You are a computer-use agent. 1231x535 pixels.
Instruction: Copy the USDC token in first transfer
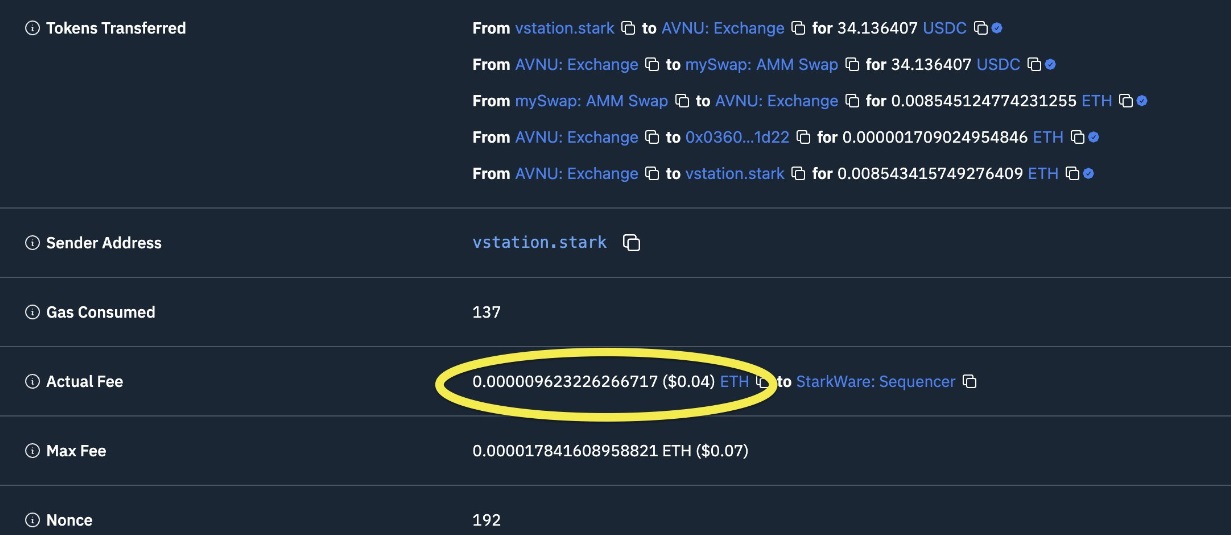(x=981, y=29)
